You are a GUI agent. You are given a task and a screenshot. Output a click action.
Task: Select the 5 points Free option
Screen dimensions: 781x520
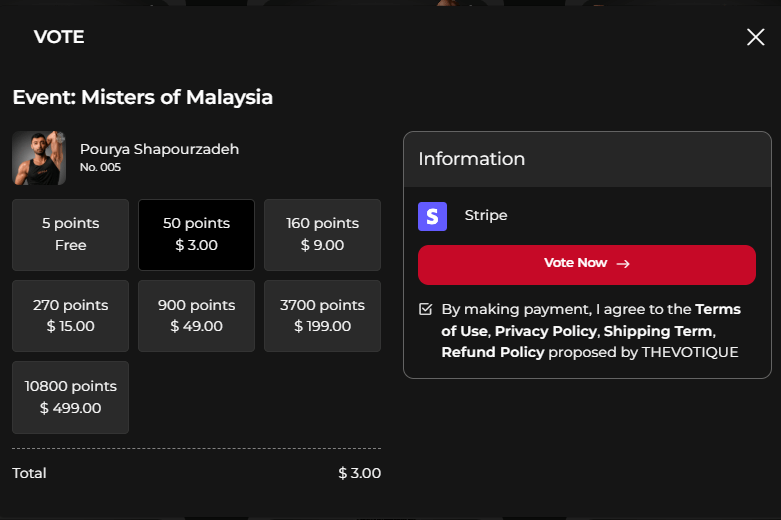pyautogui.click(x=71, y=235)
